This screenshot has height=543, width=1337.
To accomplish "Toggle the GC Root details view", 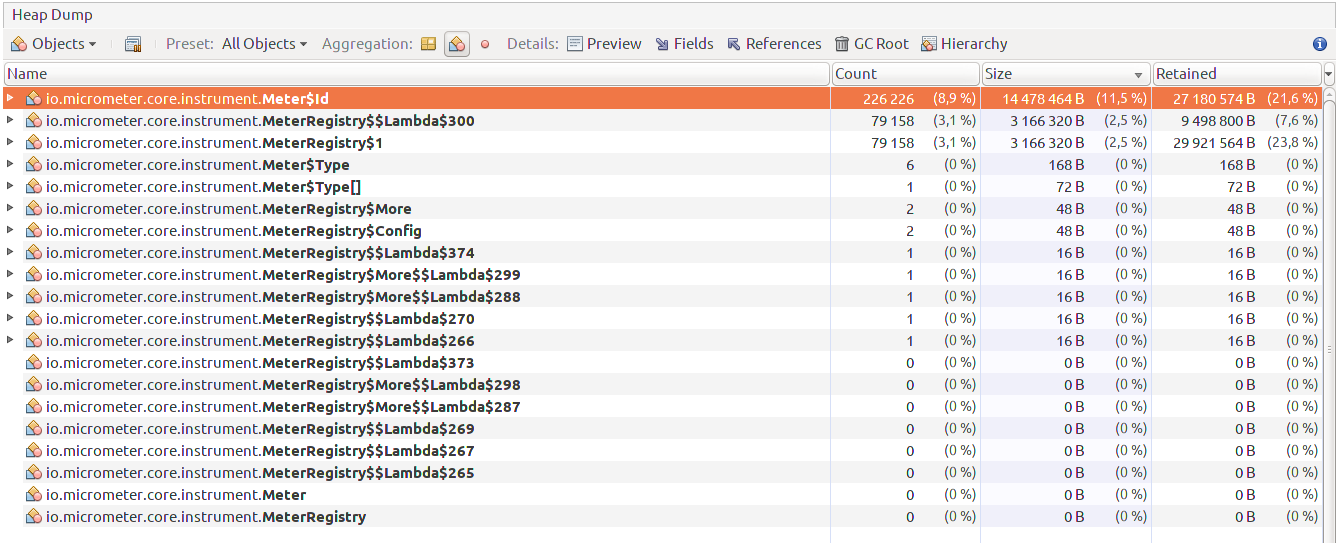I will pyautogui.click(x=872, y=44).
